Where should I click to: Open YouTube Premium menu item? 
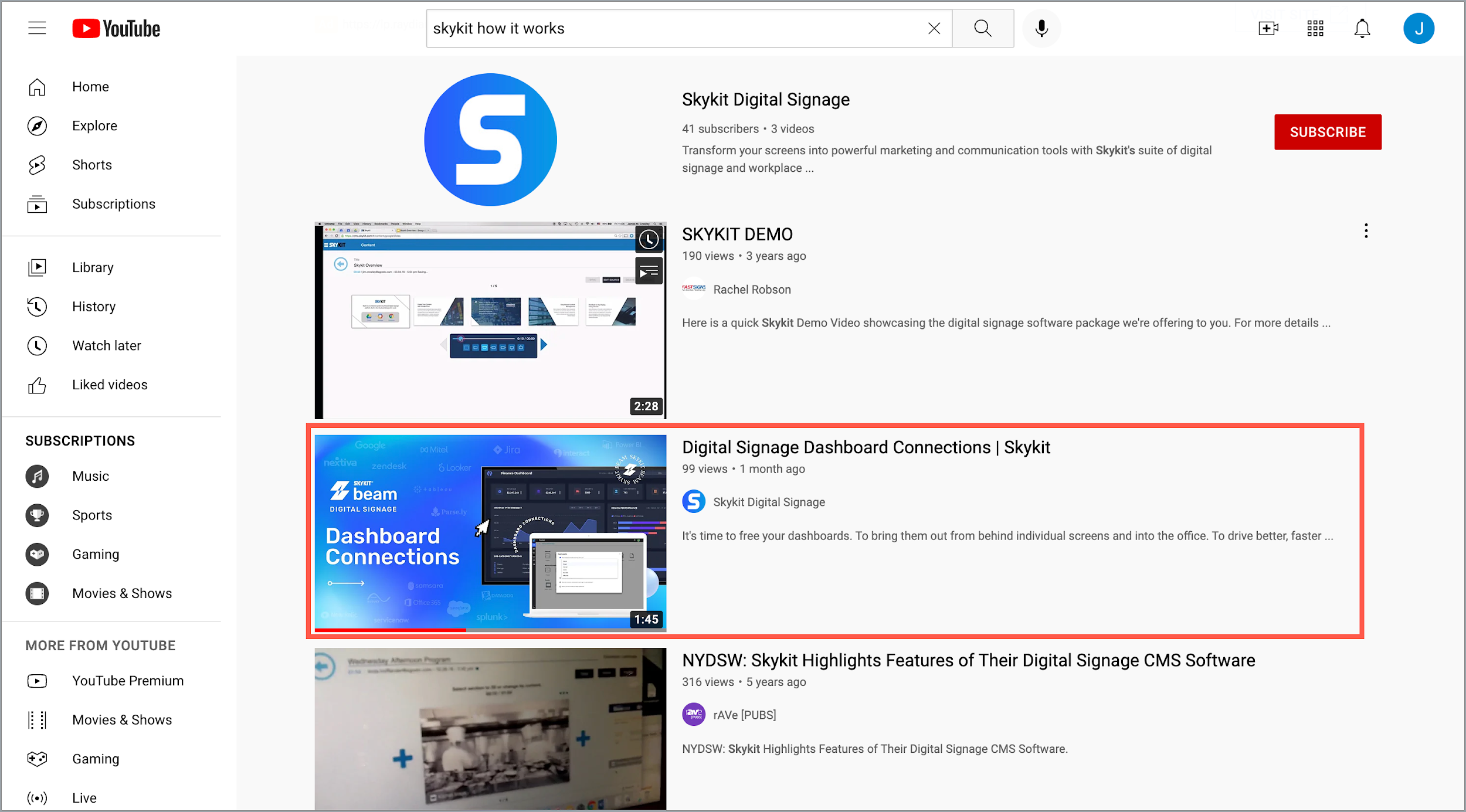128,681
